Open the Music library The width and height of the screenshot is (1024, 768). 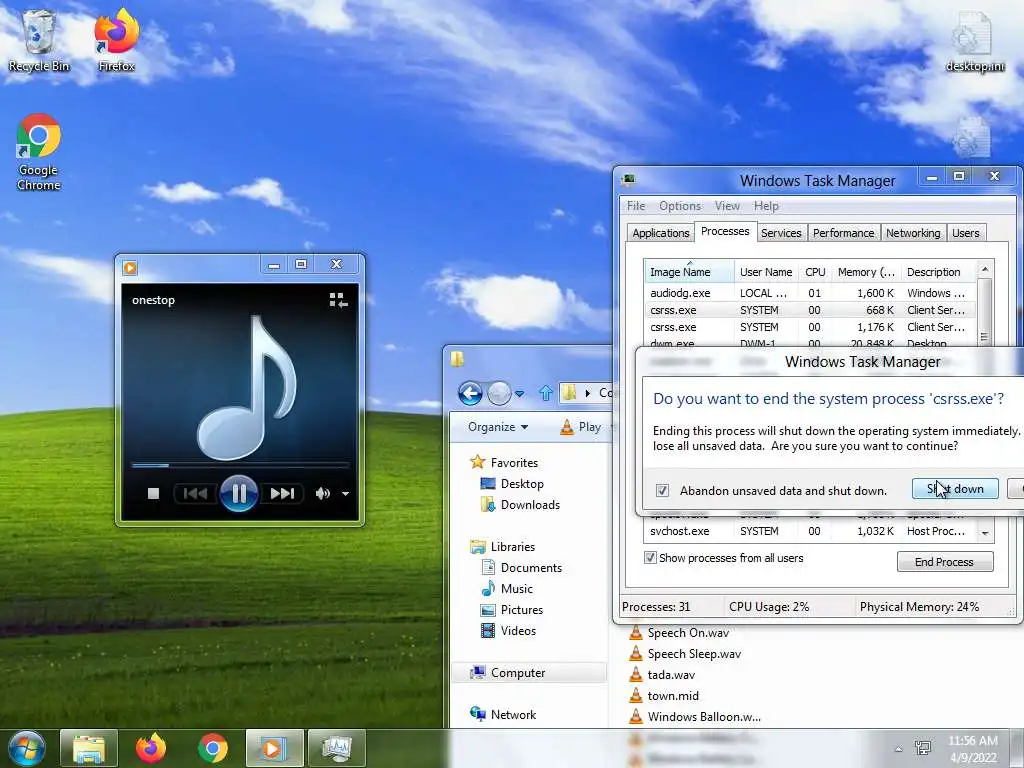tap(507, 588)
